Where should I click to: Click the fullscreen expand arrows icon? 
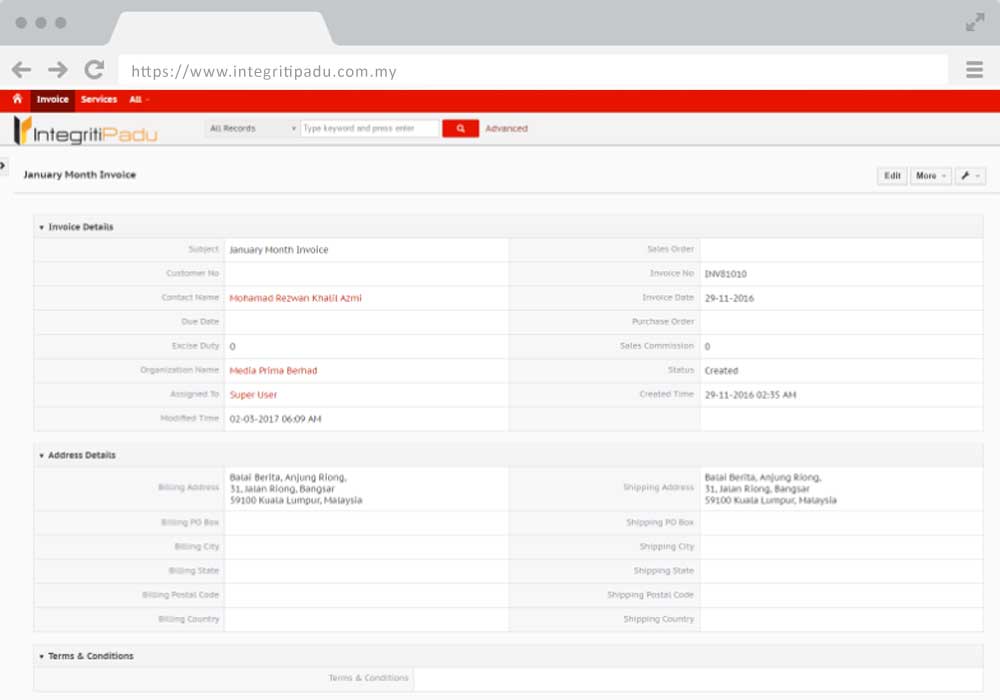click(974, 23)
